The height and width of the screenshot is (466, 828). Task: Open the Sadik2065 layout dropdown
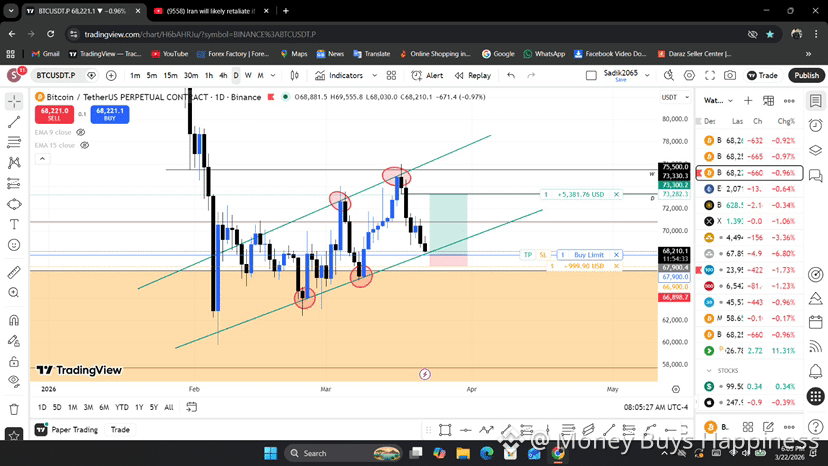tap(647, 76)
